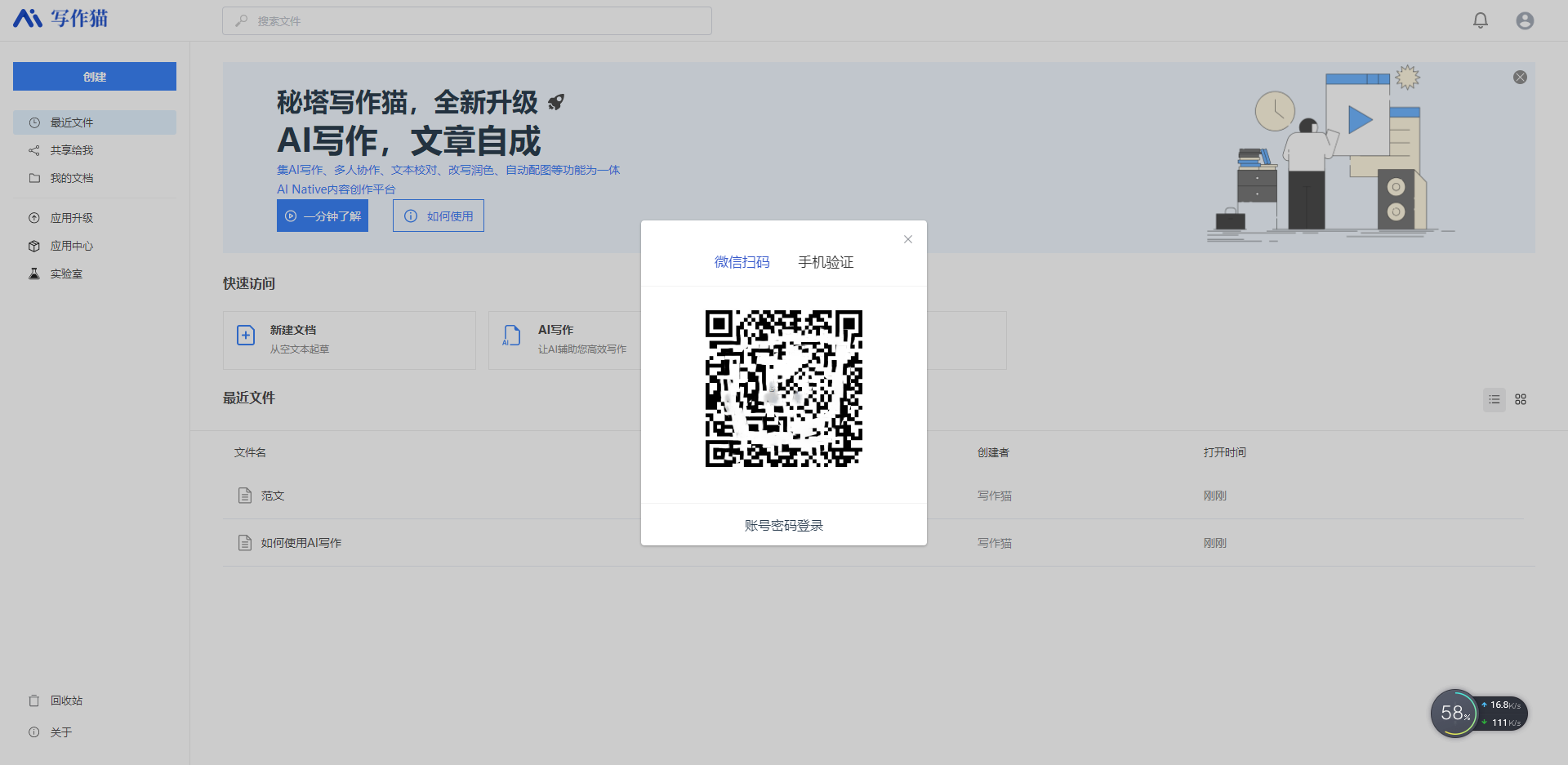The image size is (1568, 765).
Task: Switch to list view icon
Action: [1494, 399]
